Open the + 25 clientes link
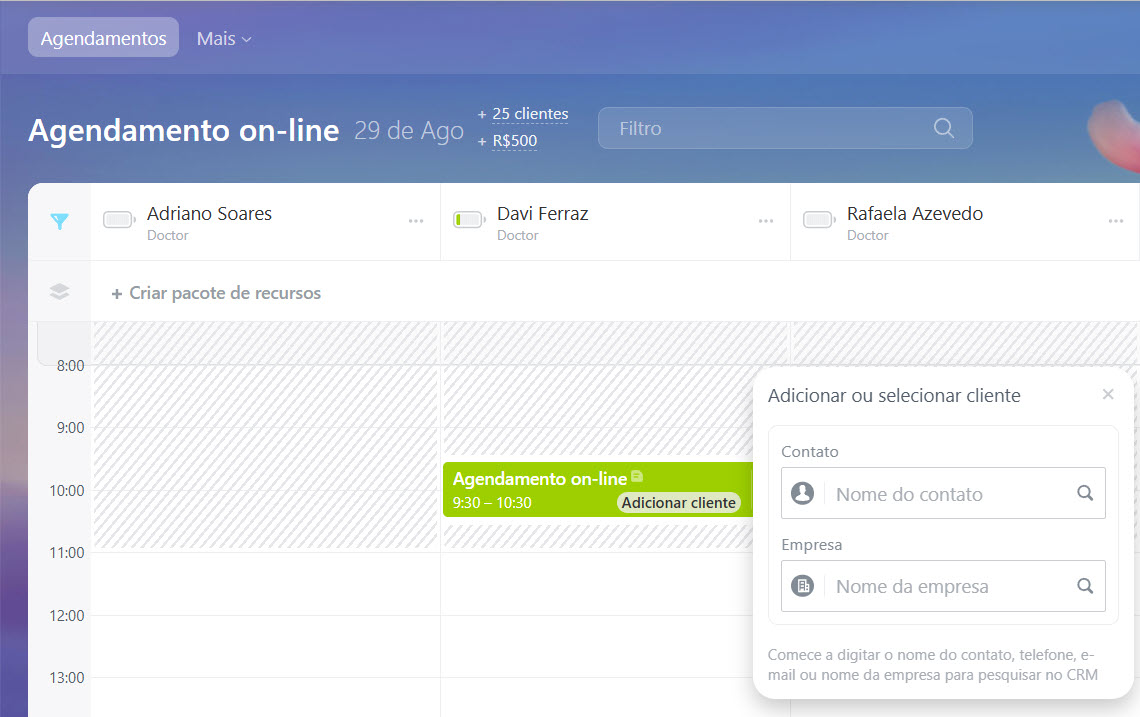 click(529, 114)
